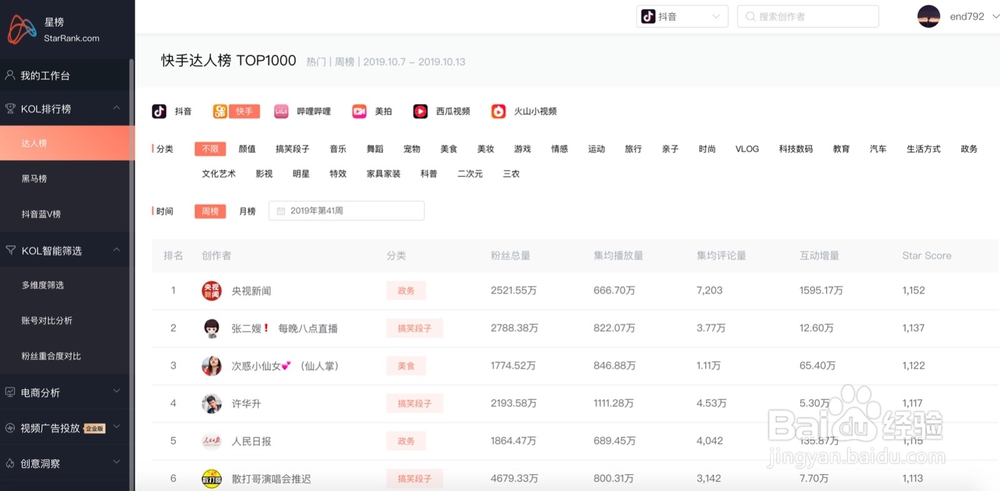Filter by 颜值 category
Image resolution: width=1000 pixels, height=491 pixels.
pyautogui.click(x=247, y=149)
